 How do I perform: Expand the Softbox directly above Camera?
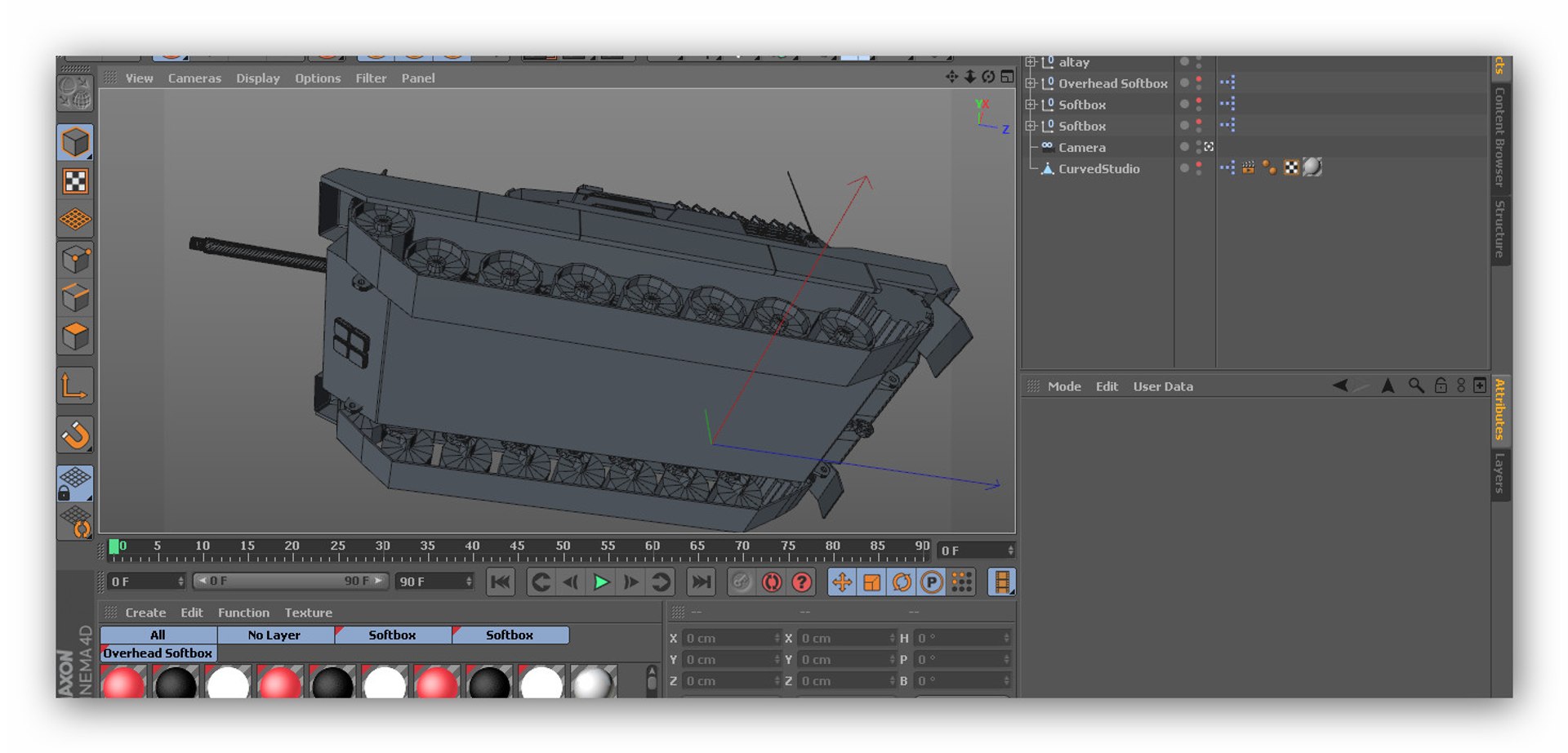(x=1031, y=126)
